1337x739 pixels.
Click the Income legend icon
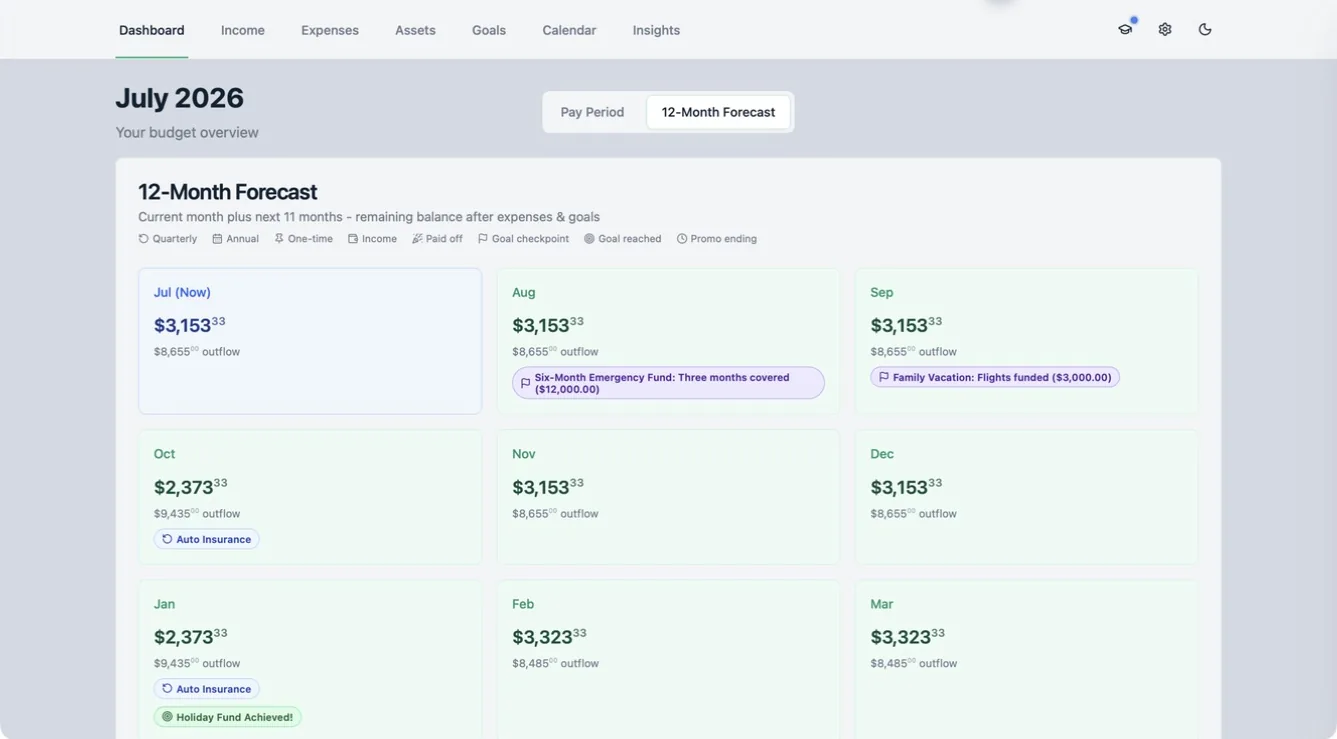pyautogui.click(x=353, y=239)
